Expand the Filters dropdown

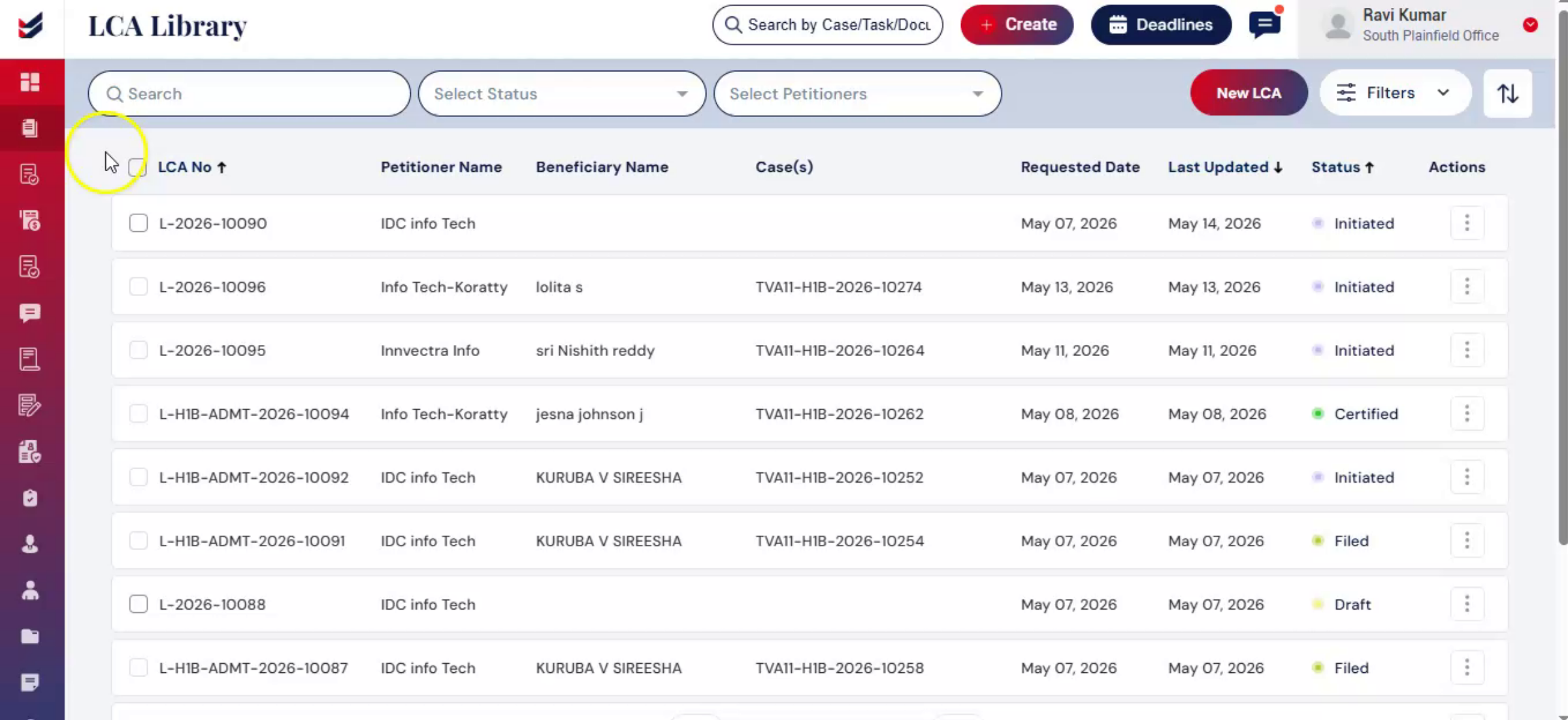[x=1395, y=93]
